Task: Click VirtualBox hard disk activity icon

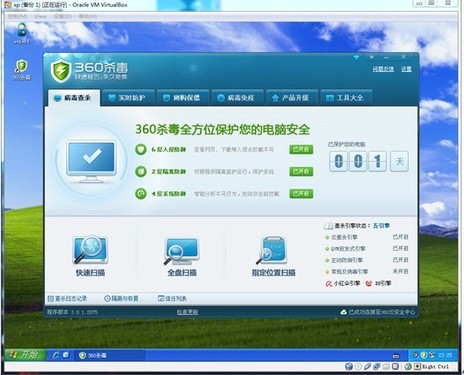Action: click(x=349, y=367)
